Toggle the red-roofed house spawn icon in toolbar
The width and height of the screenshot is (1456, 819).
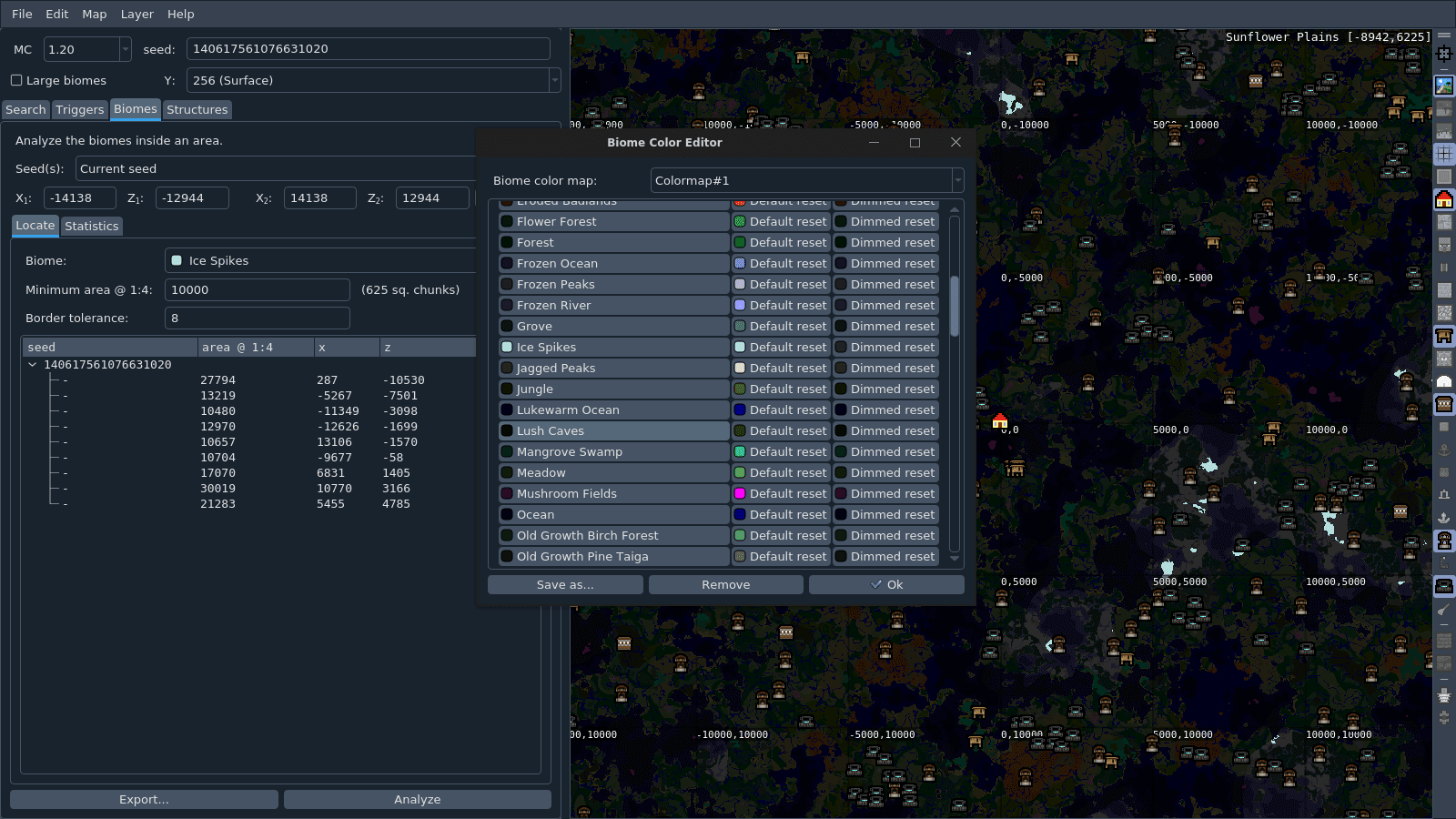click(1444, 199)
